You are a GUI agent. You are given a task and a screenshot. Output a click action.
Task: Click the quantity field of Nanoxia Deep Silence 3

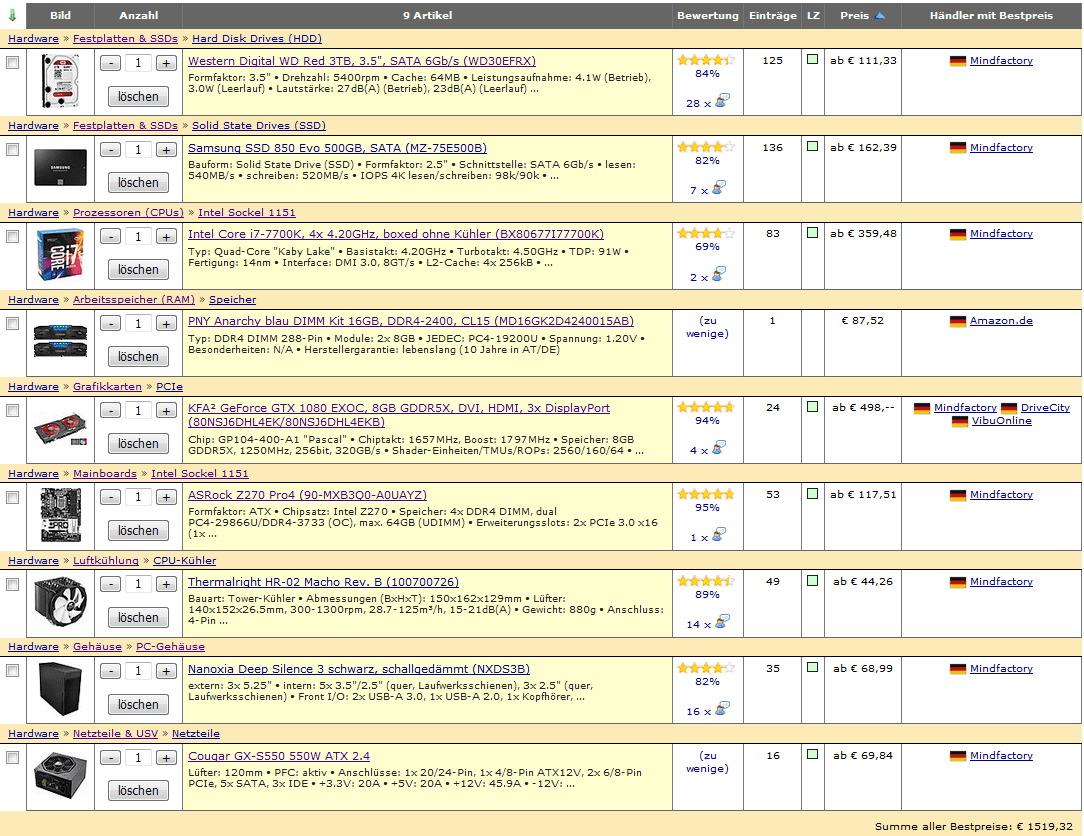(138, 671)
